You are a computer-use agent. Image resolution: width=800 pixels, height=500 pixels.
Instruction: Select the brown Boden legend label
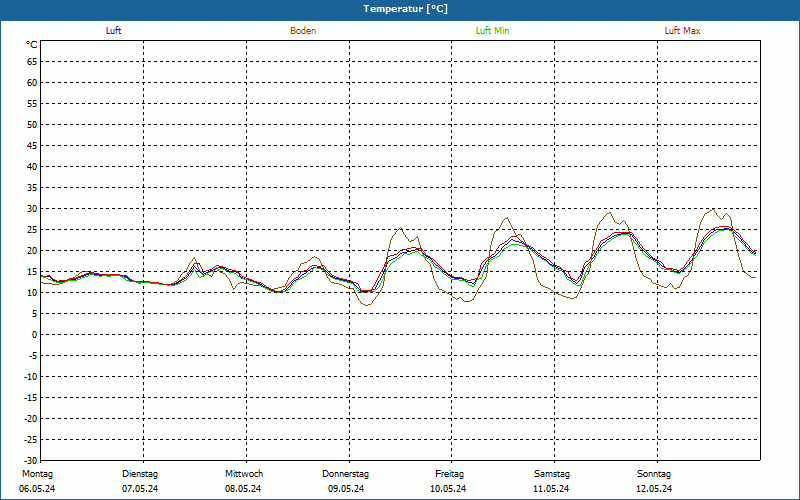point(303,31)
